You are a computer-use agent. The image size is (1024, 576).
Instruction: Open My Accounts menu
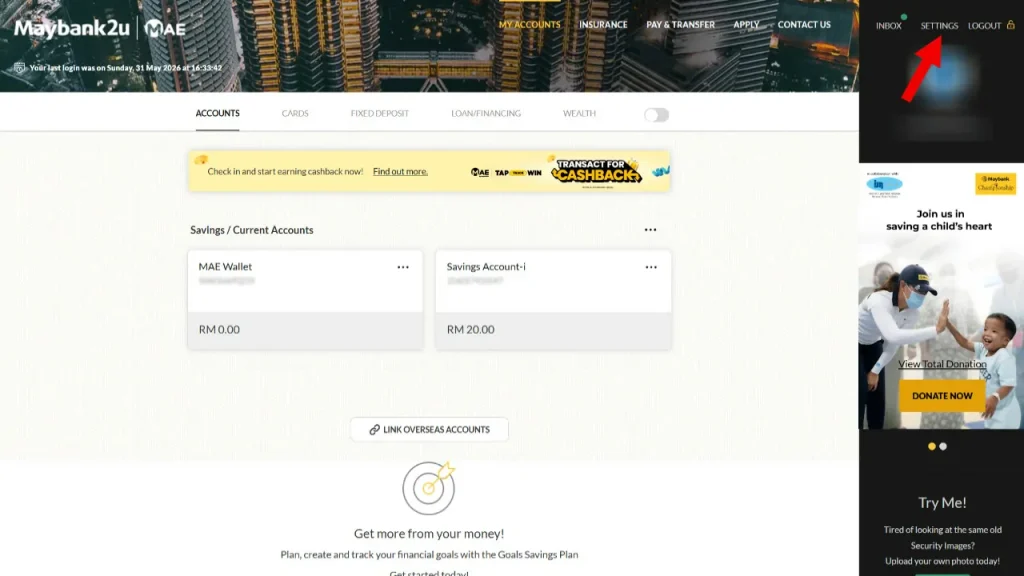click(x=530, y=25)
